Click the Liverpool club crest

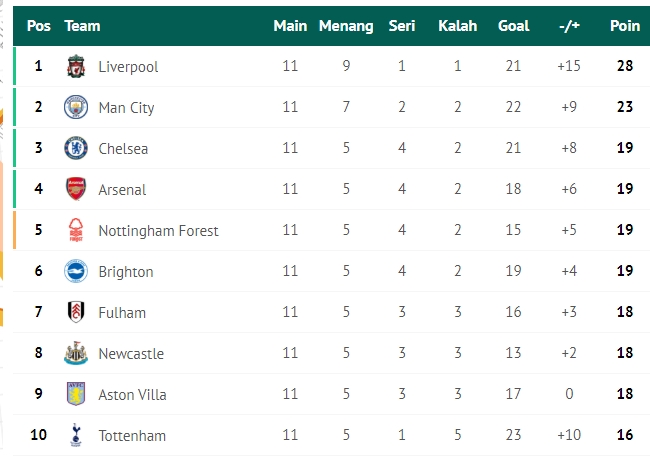76,66
